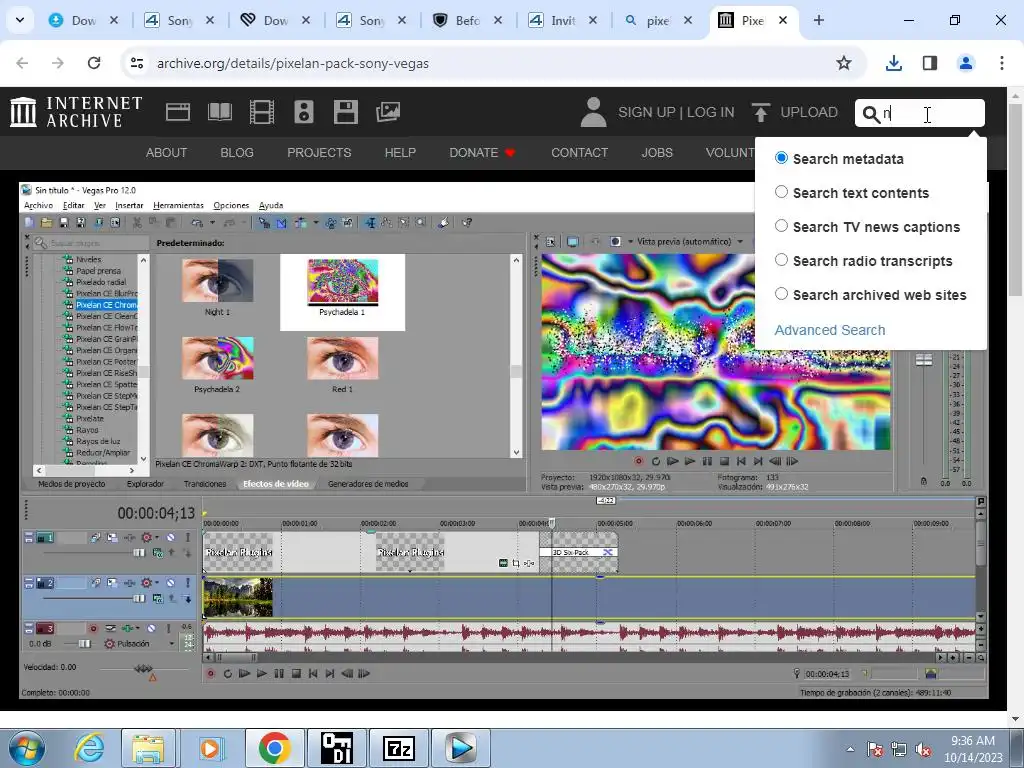Open the HELP menu item
This screenshot has width=1024, height=768.
tap(400, 153)
